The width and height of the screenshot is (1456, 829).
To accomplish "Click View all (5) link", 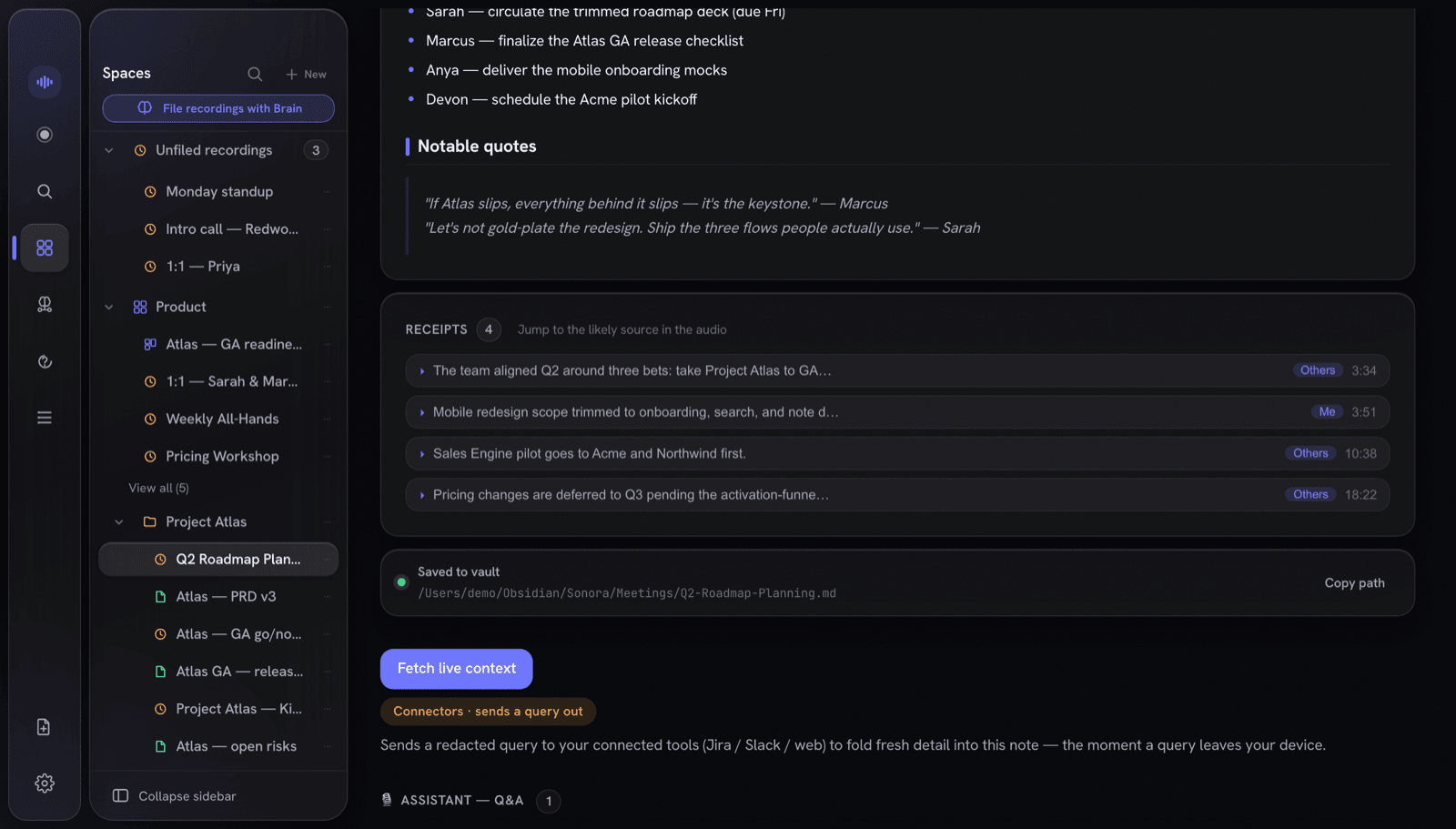I will tap(158, 489).
